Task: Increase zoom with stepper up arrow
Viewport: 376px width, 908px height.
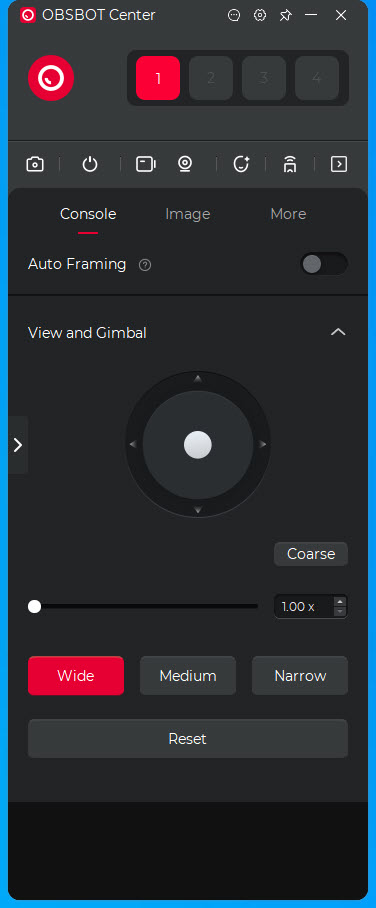Action: click(340, 601)
